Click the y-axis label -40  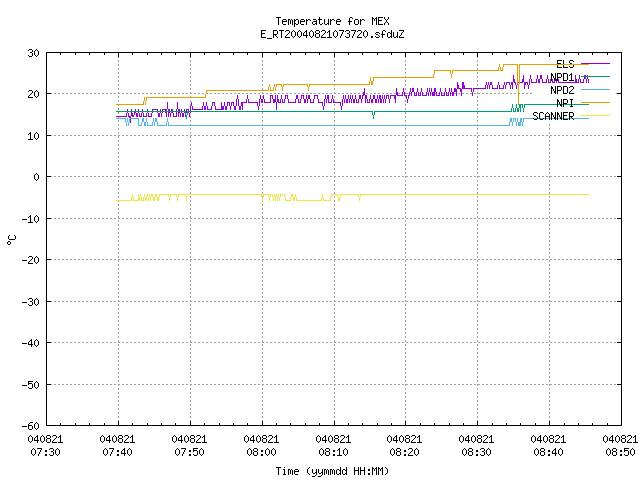(31, 343)
